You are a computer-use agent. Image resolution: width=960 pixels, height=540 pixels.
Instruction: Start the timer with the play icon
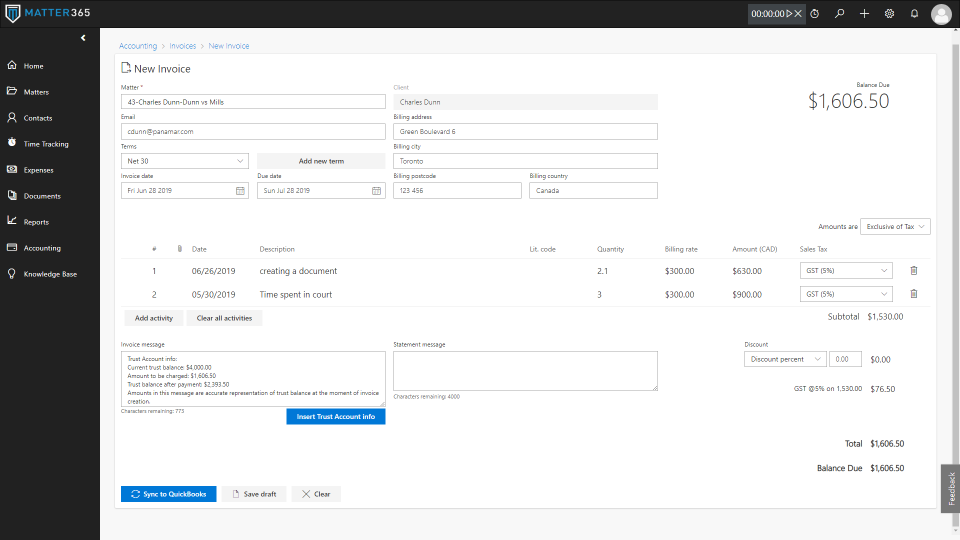tap(790, 14)
